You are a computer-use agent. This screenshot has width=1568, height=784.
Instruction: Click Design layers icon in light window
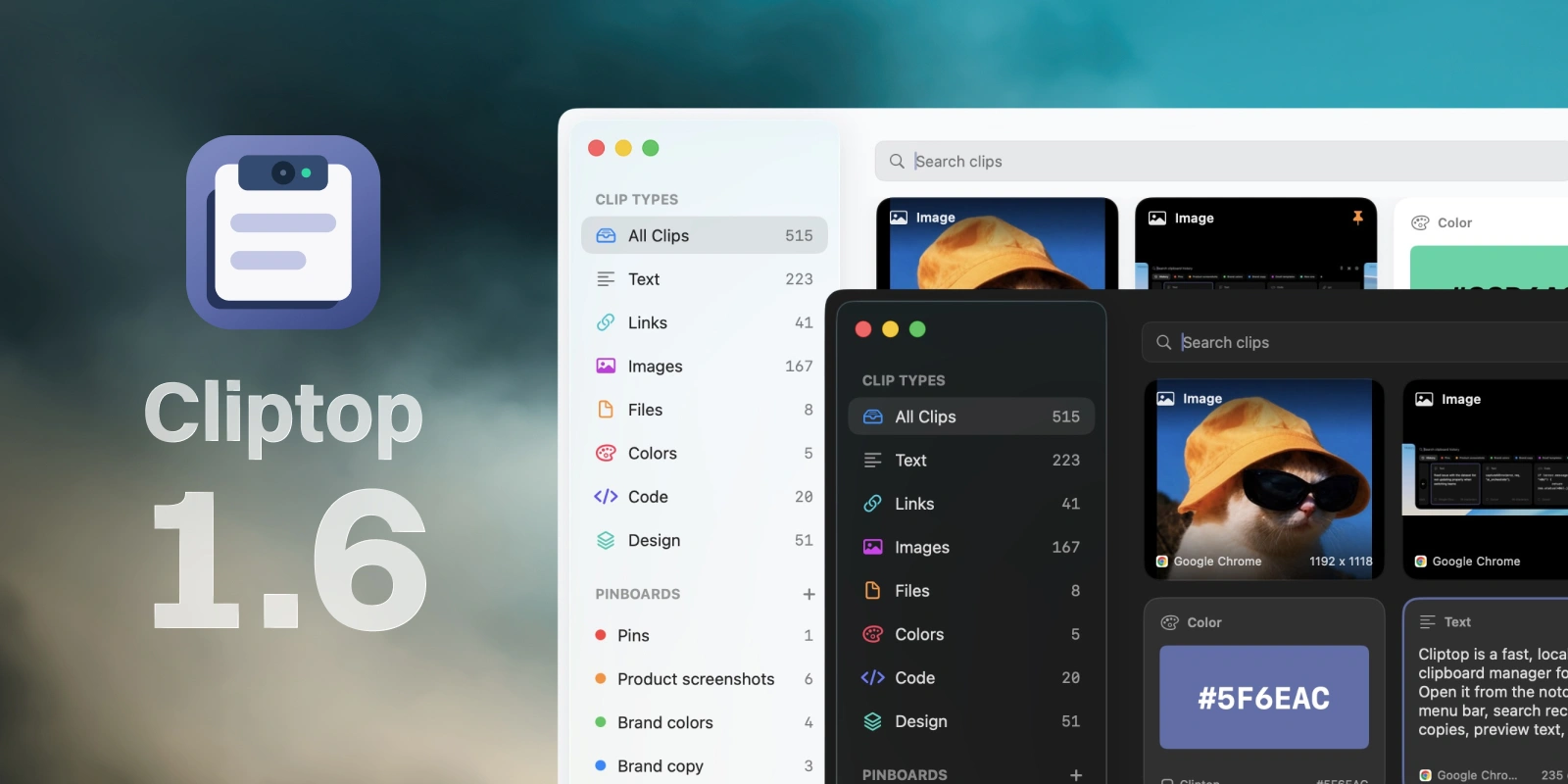(x=606, y=540)
